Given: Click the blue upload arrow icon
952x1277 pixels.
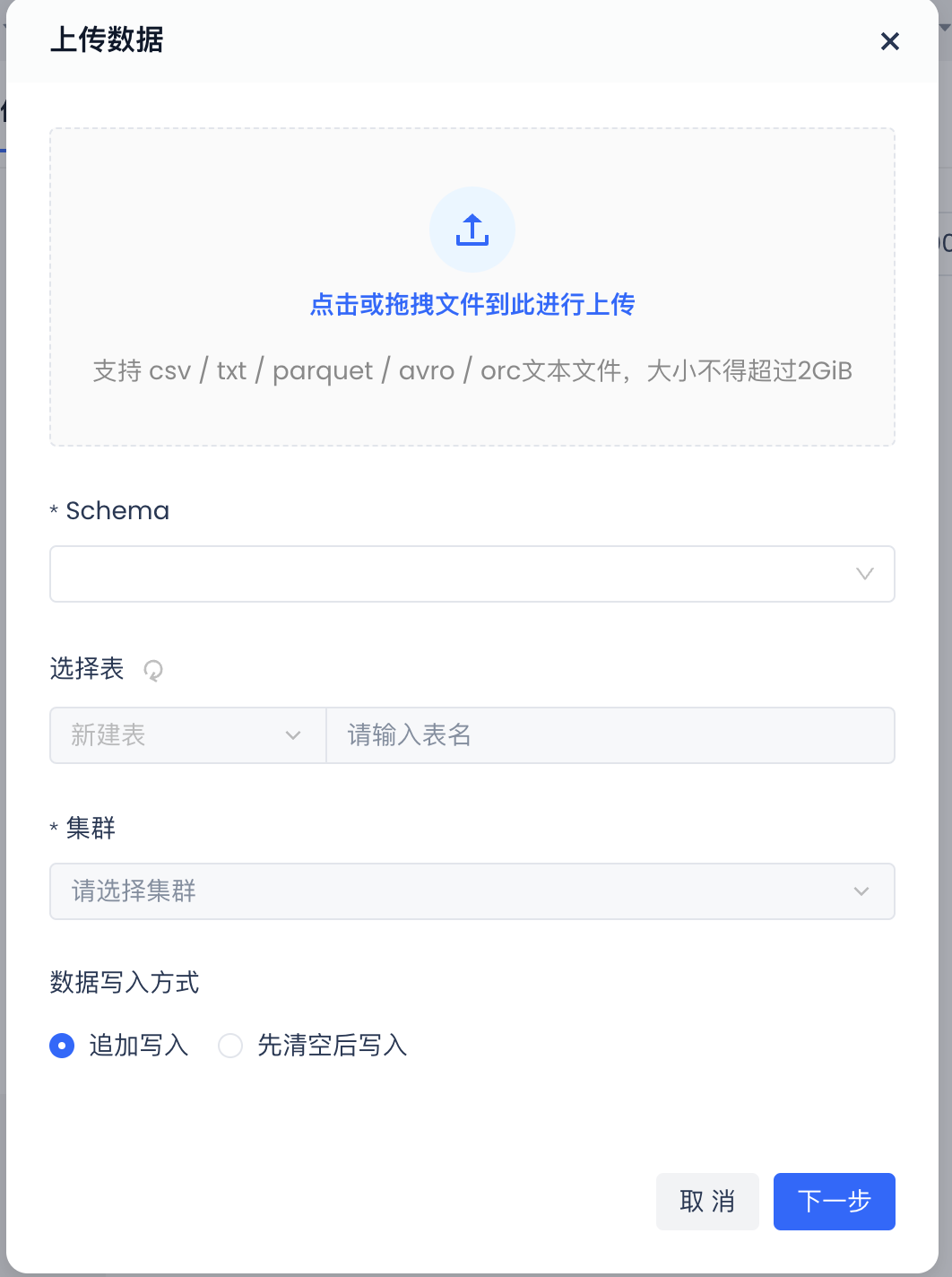Looking at the screenshot, I should point(472,230).
